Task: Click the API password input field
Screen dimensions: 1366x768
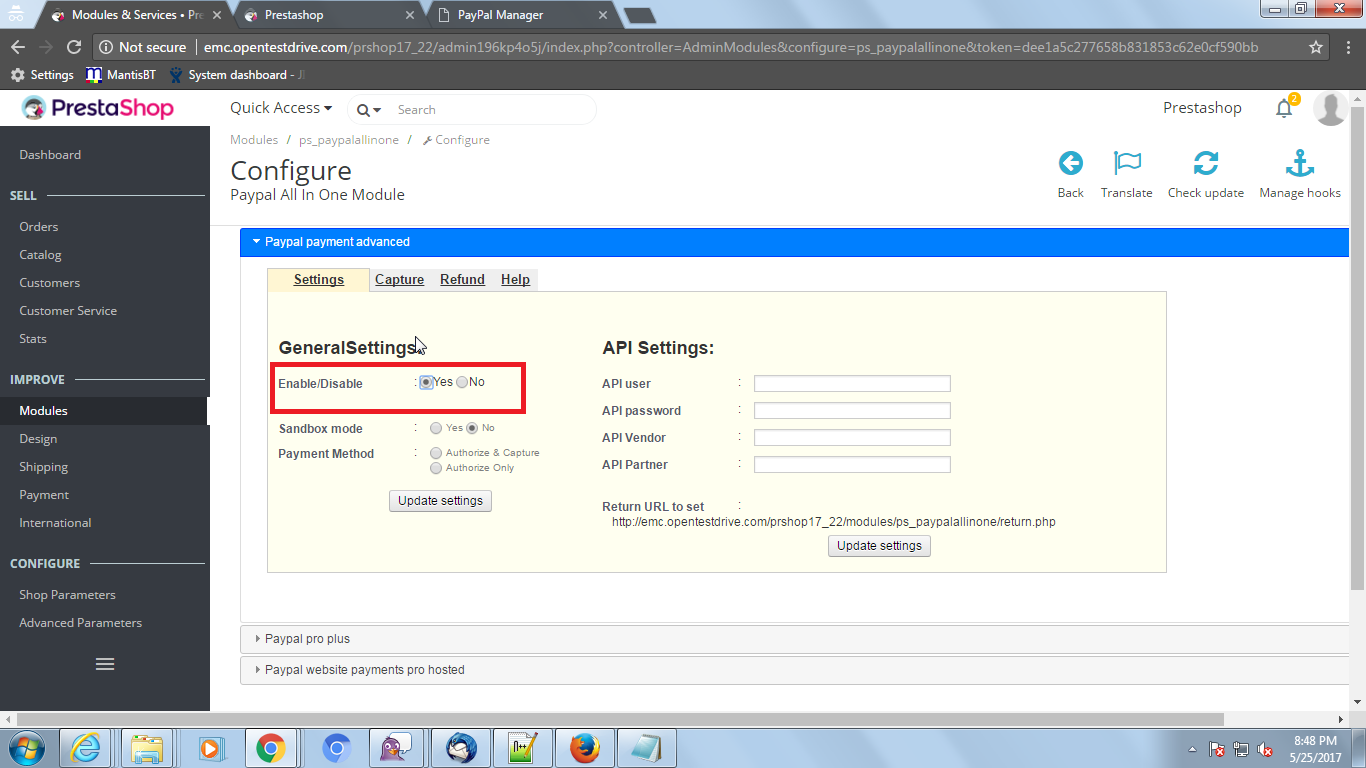Action: coord(852,411)
